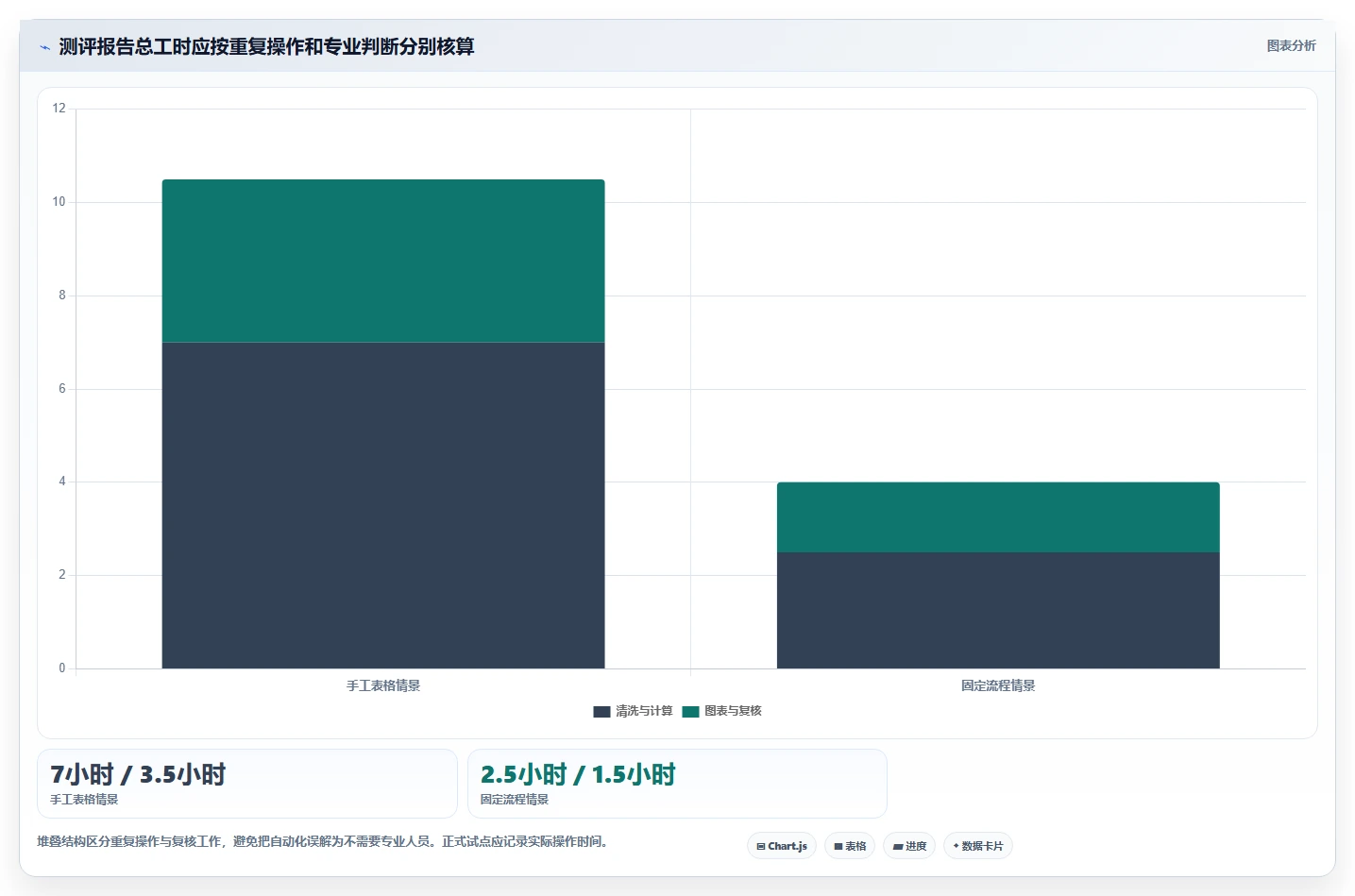Click 固定流程情景 caption under the 2.5小时 card
Image resolution: width=1355 pixels, height=896 pixels.
click(x=515, y=800)
